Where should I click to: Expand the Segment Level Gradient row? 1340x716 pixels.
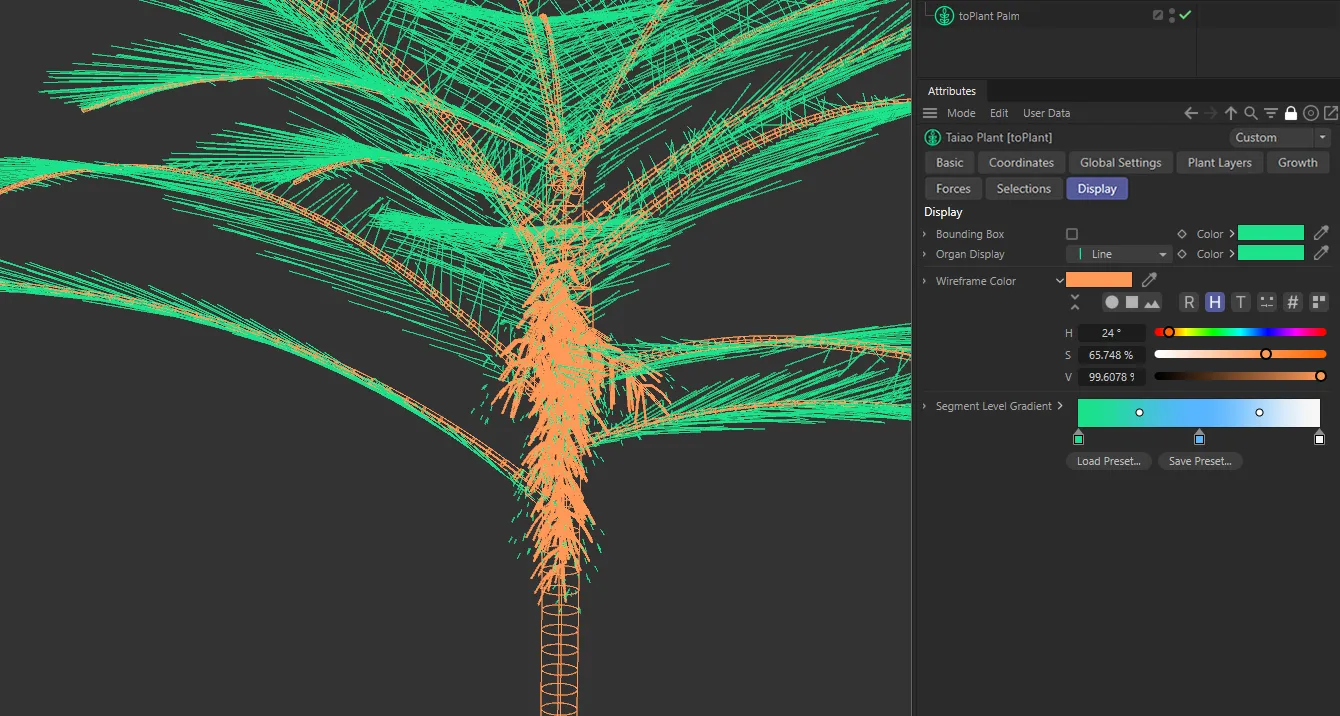[x=925, y=406]
